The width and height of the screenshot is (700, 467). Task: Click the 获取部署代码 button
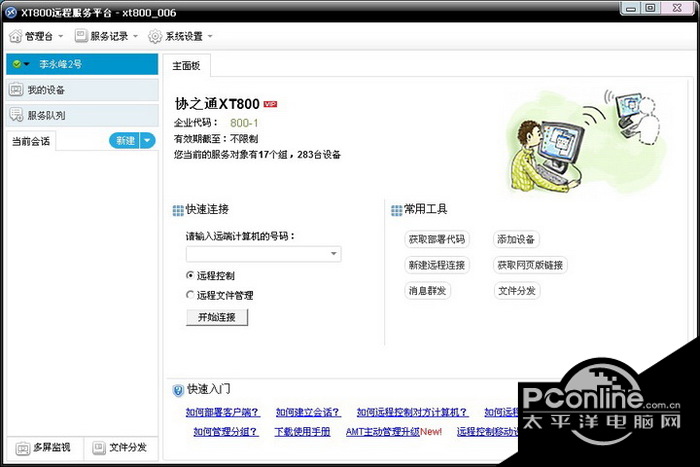(436, 240)
